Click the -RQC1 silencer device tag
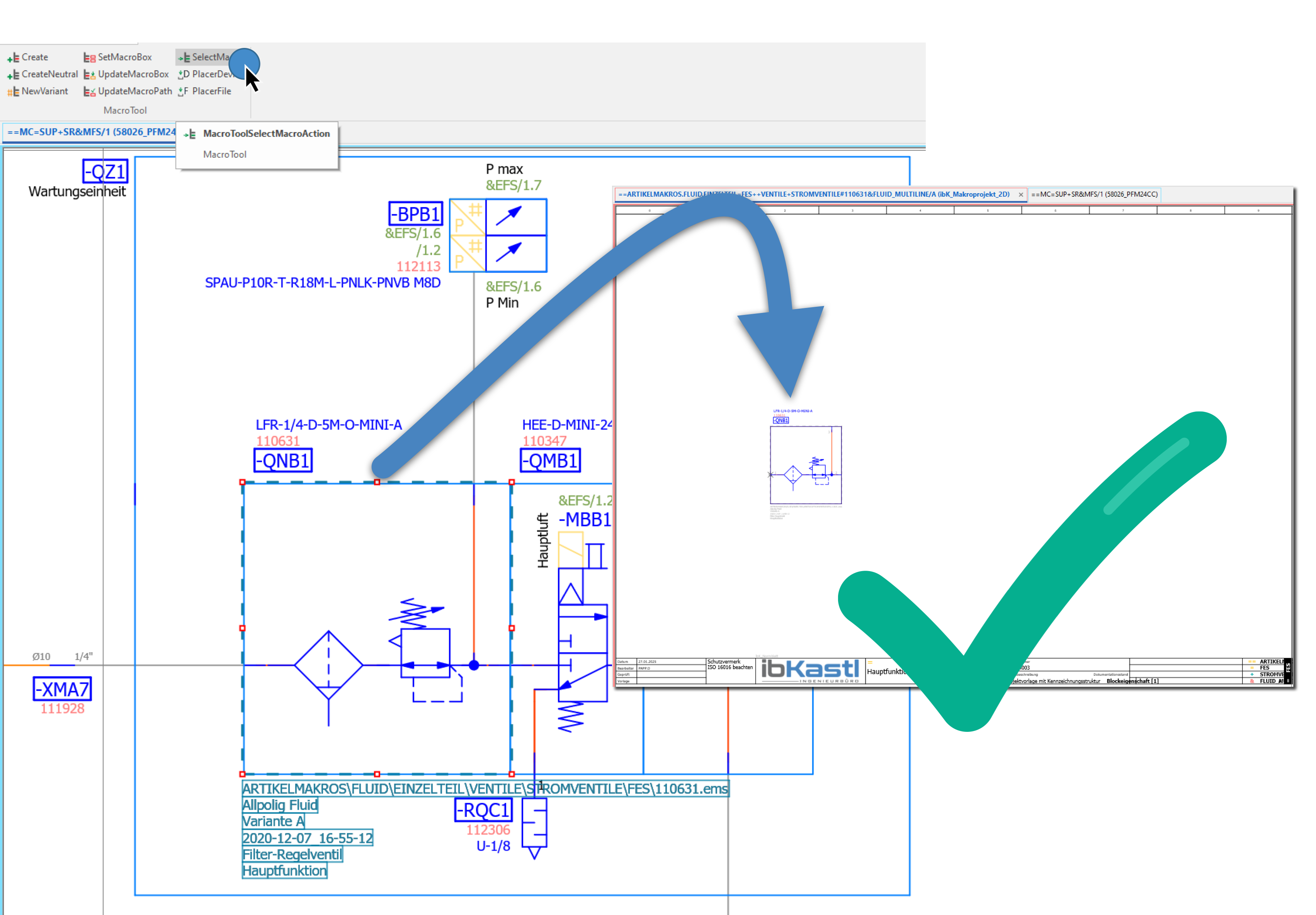This screenshot has height=915, width=1316. pyautogui.click(x=484, y=810)
